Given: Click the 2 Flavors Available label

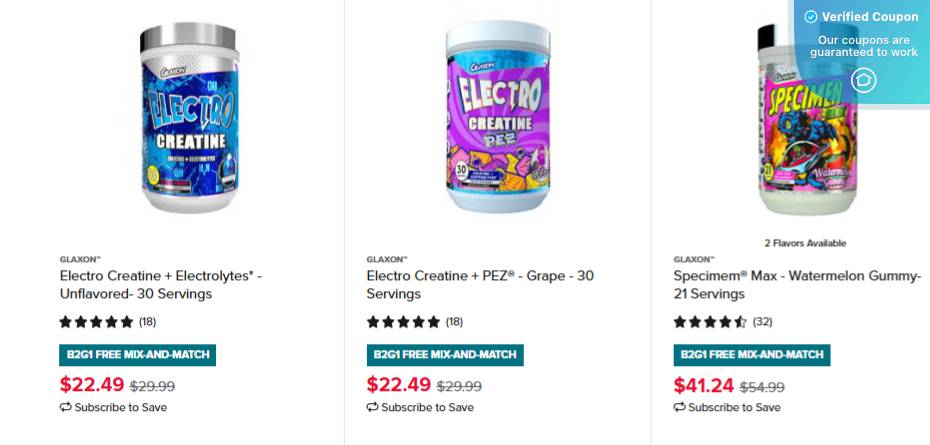Looking at the screenshot, I should point(805,243).
